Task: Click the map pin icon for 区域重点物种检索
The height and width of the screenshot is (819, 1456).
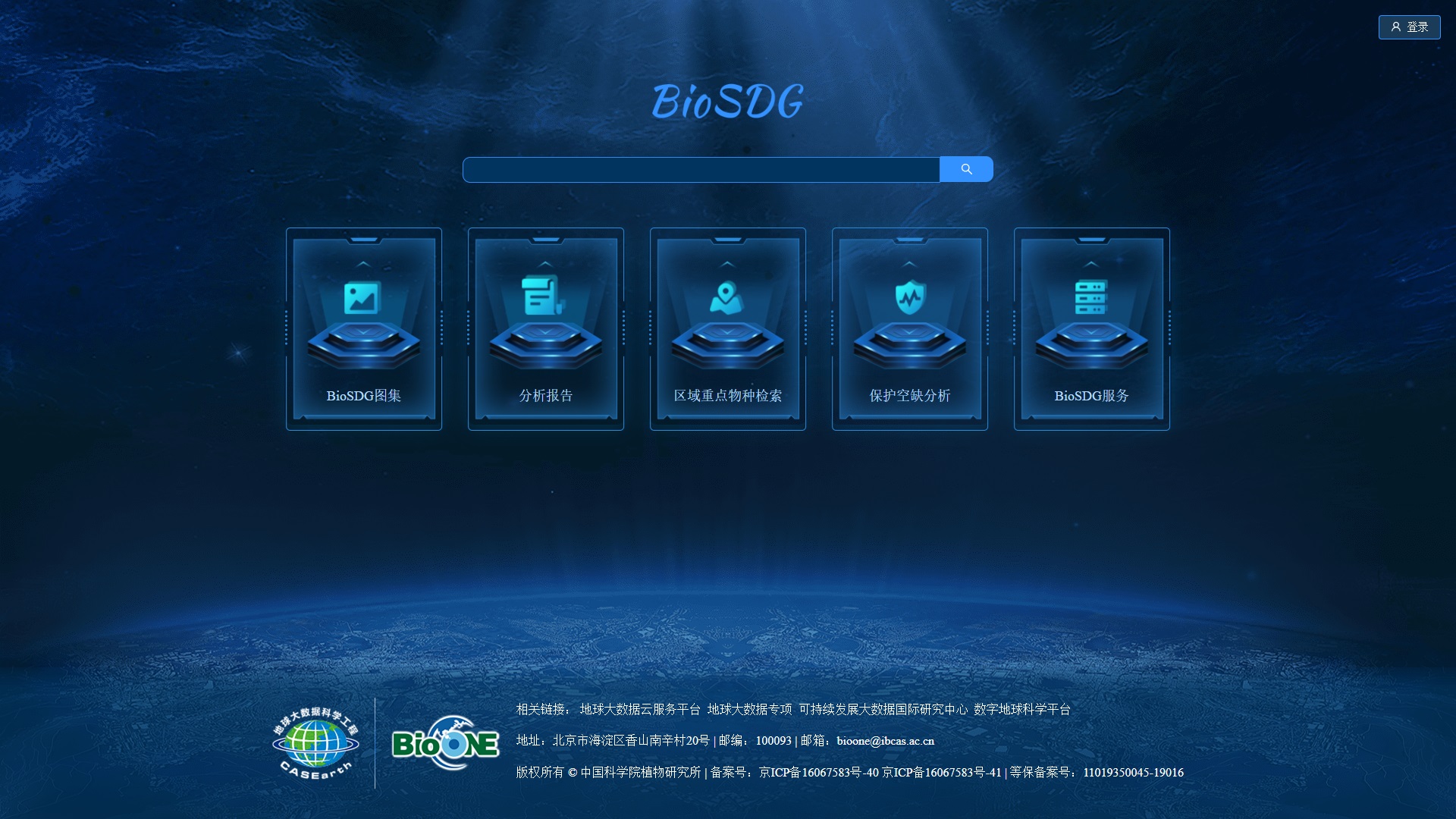Action: coord(726,298)
